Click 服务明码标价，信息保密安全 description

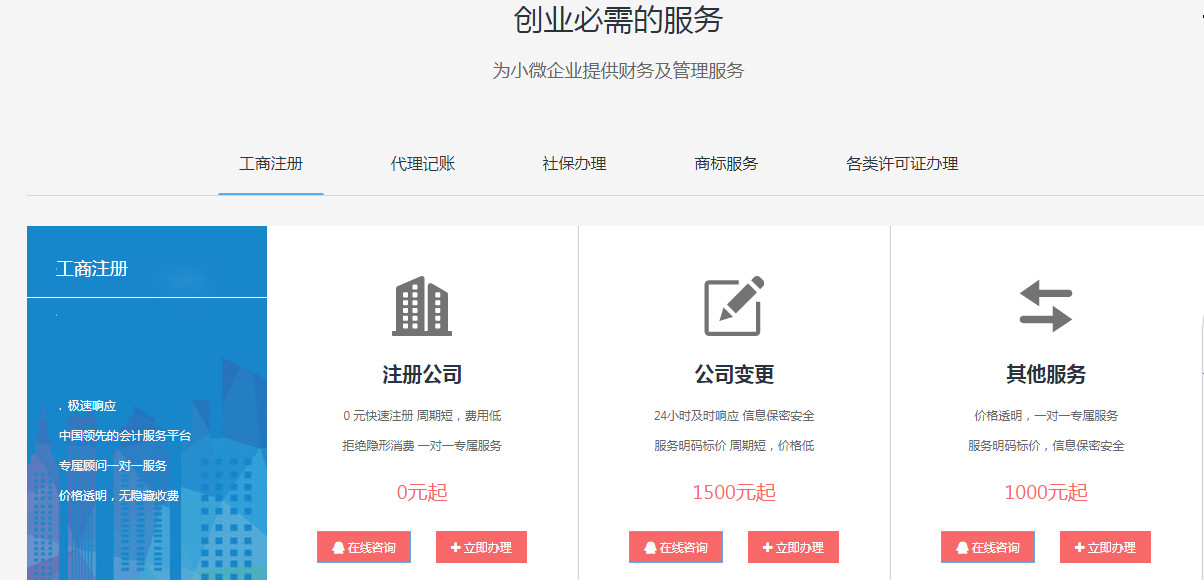pos(1046,446)
